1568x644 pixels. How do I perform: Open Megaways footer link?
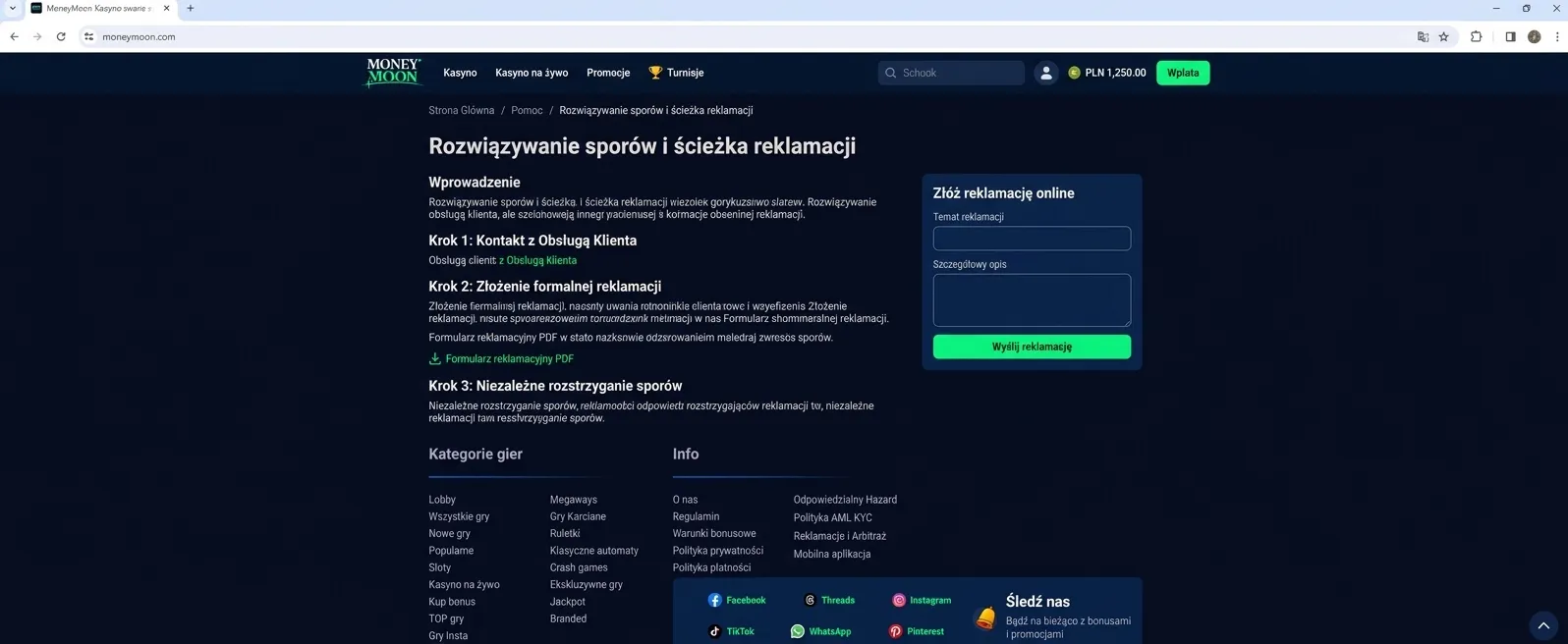(x=574, y=500)
